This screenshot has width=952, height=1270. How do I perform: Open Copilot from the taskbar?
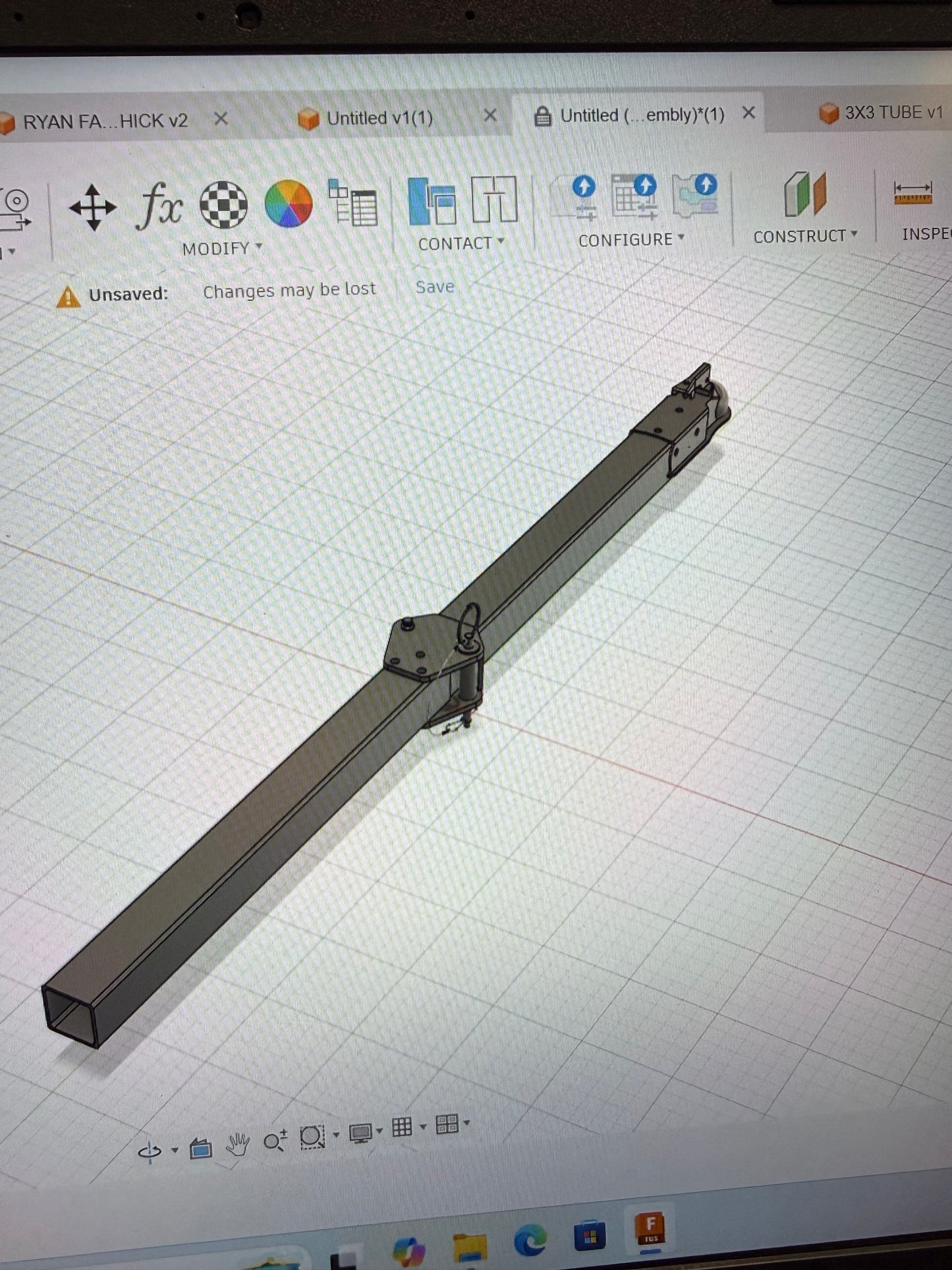coord(408,1250)
